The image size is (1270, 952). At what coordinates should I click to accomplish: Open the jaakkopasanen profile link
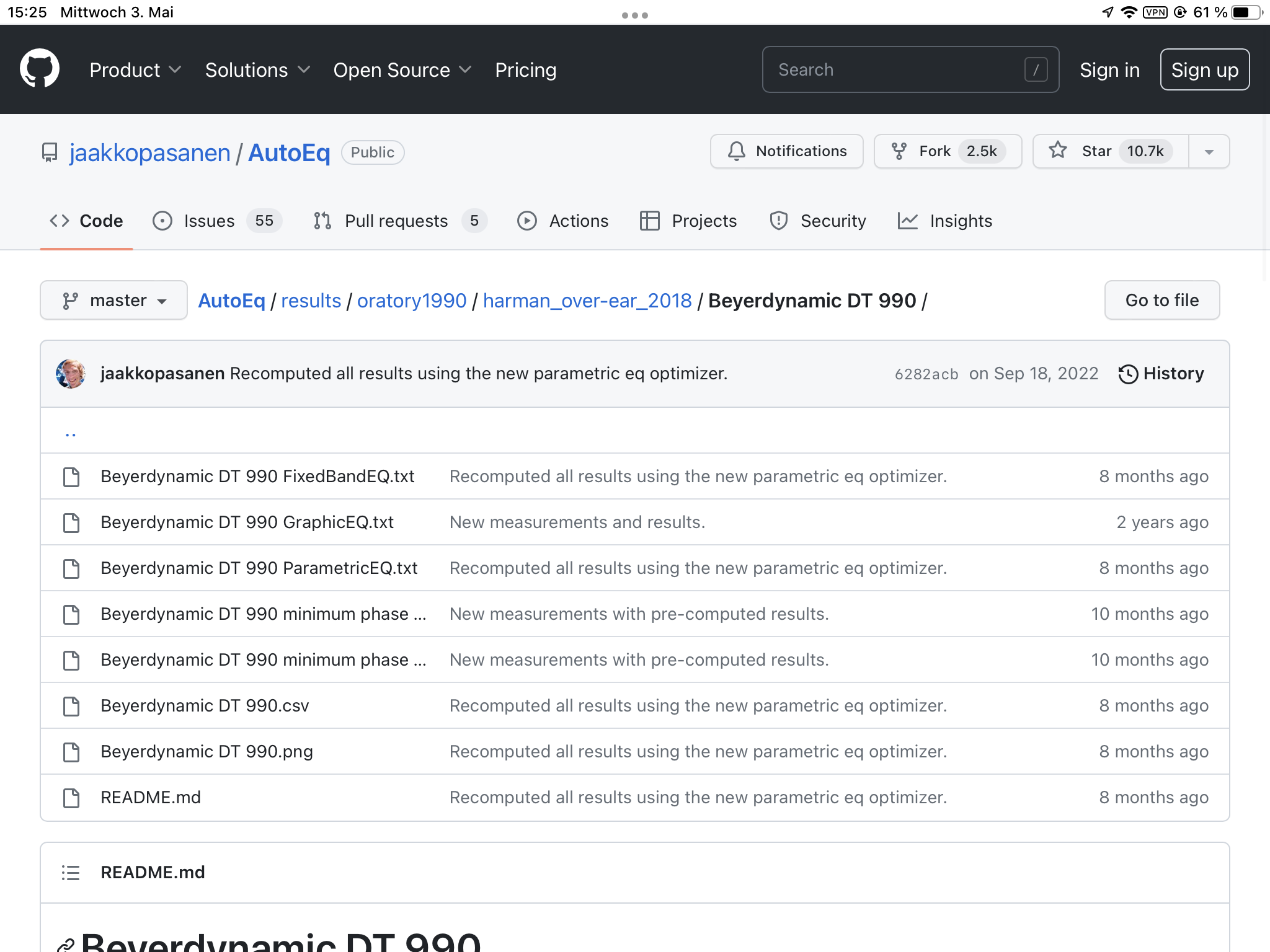click(x=149, y=152)
